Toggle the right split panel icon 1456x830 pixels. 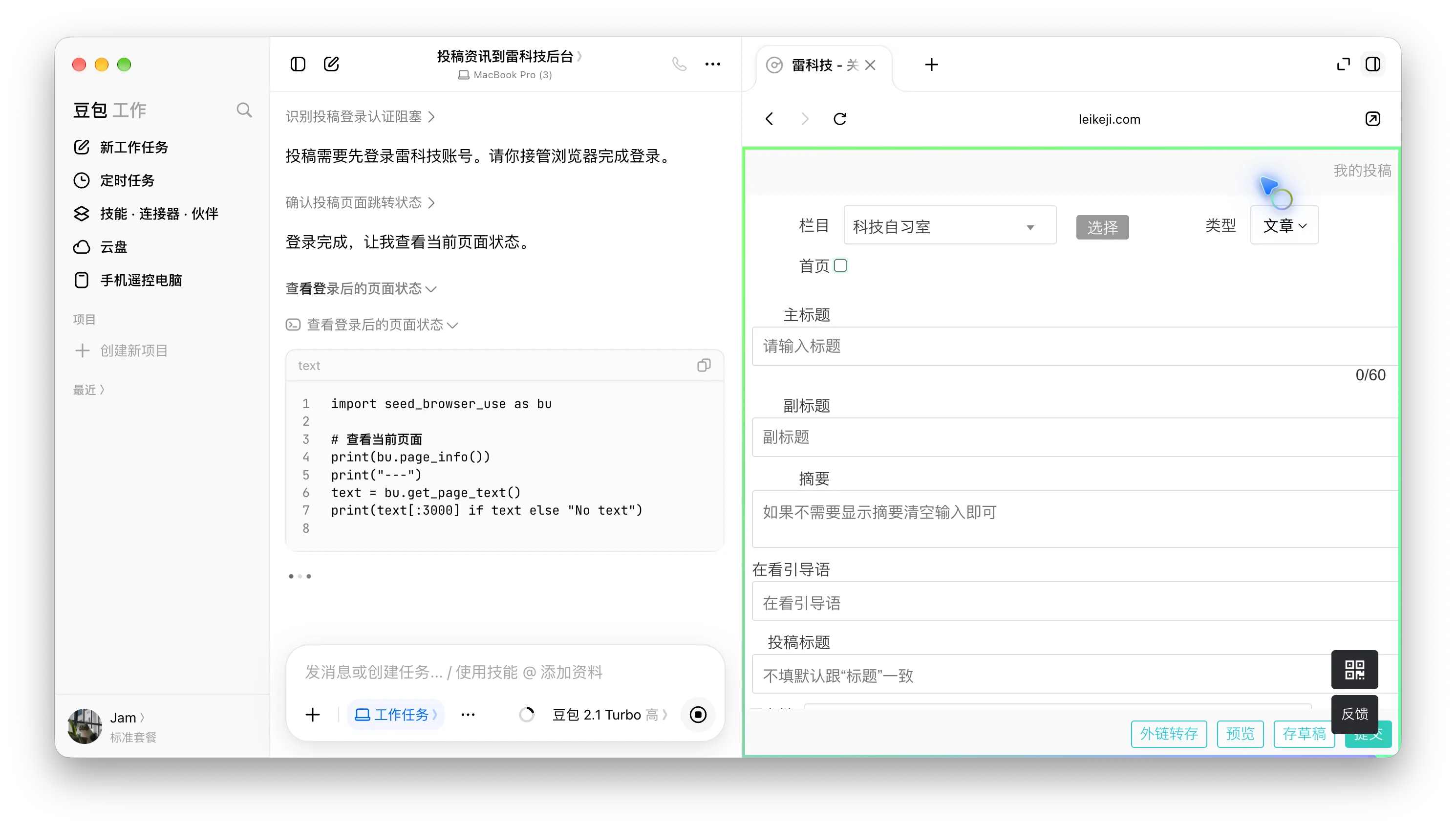(x=1372, y=64)
